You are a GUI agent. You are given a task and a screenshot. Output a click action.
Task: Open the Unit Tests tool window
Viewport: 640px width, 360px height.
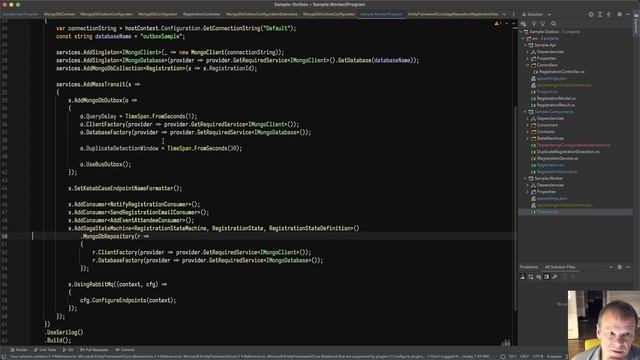tap(45, 350)
